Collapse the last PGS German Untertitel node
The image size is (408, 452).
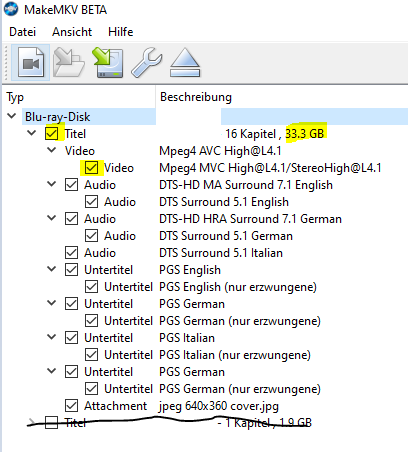pos(52,371)
